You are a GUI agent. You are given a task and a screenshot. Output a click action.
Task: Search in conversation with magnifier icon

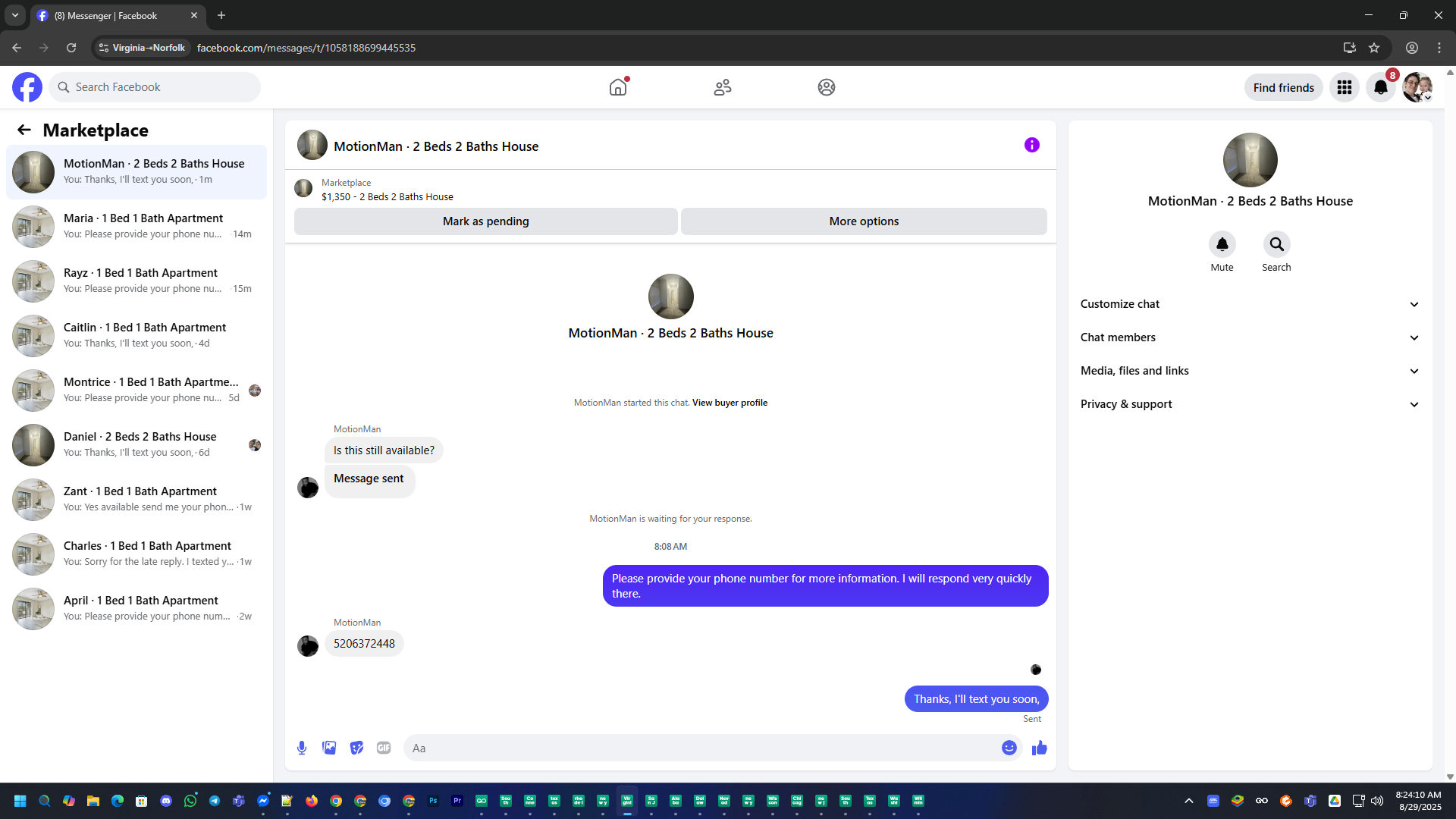tap(1276, 244)
